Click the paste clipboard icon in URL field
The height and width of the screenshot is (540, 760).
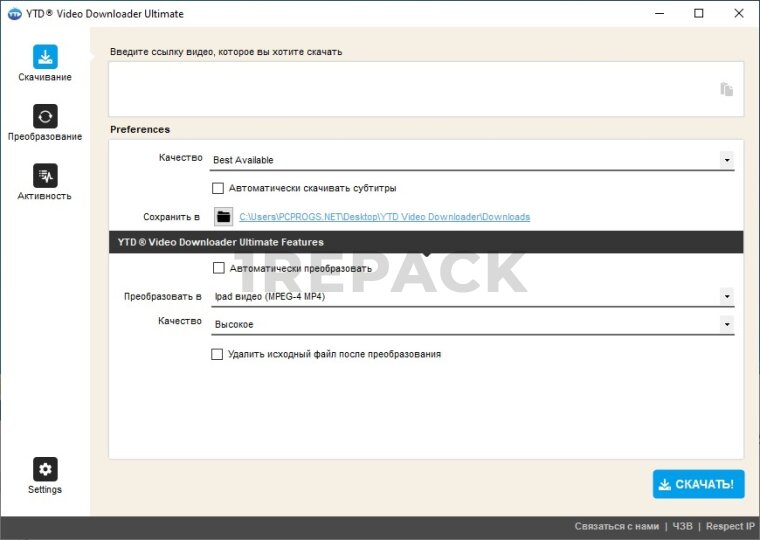[726, 89]
